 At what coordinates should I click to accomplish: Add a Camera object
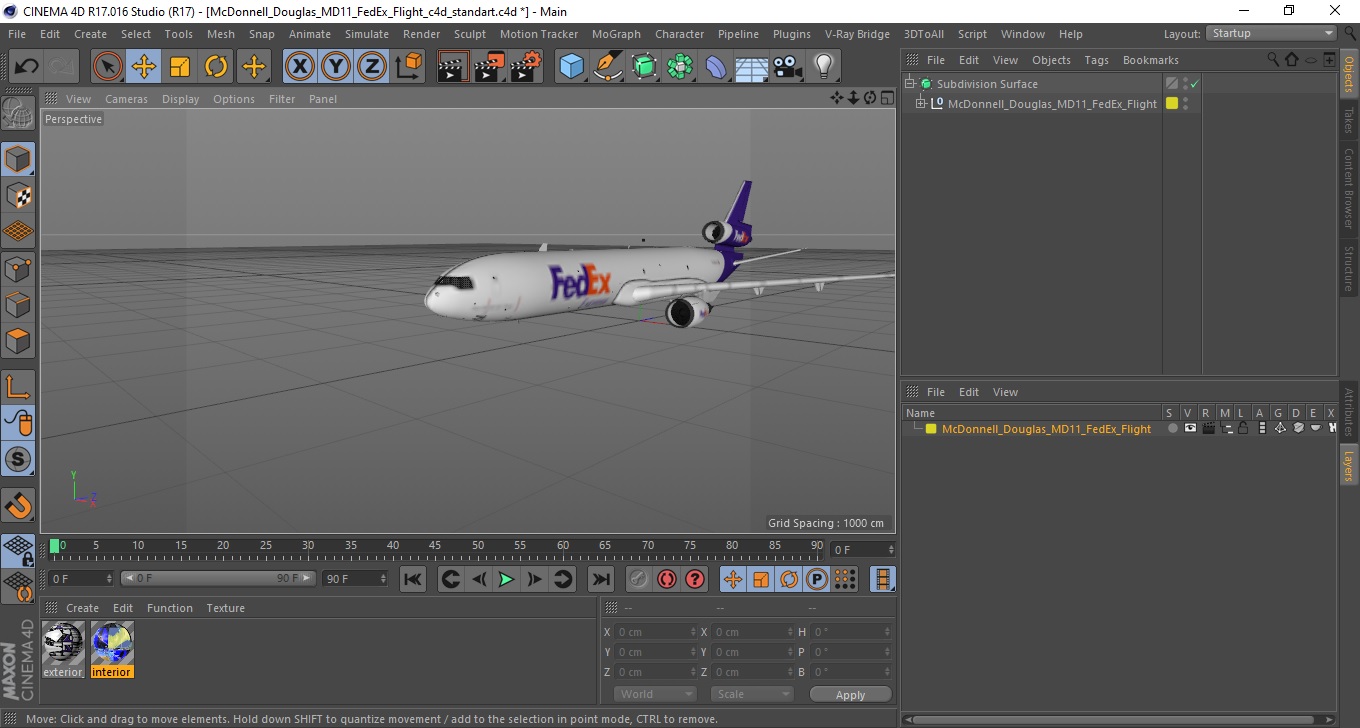tap(788, 67)
